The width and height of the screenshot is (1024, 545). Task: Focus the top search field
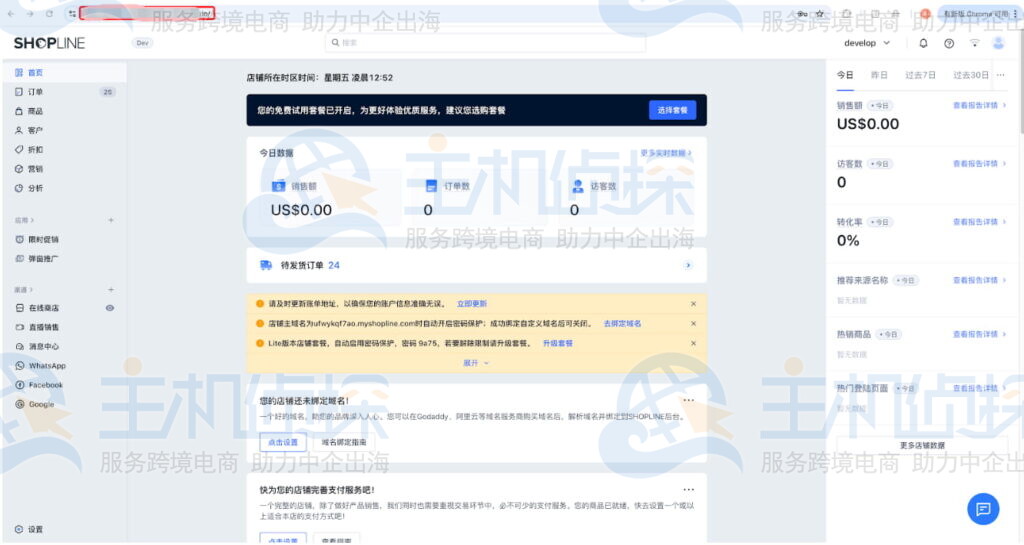click(485, 43)
